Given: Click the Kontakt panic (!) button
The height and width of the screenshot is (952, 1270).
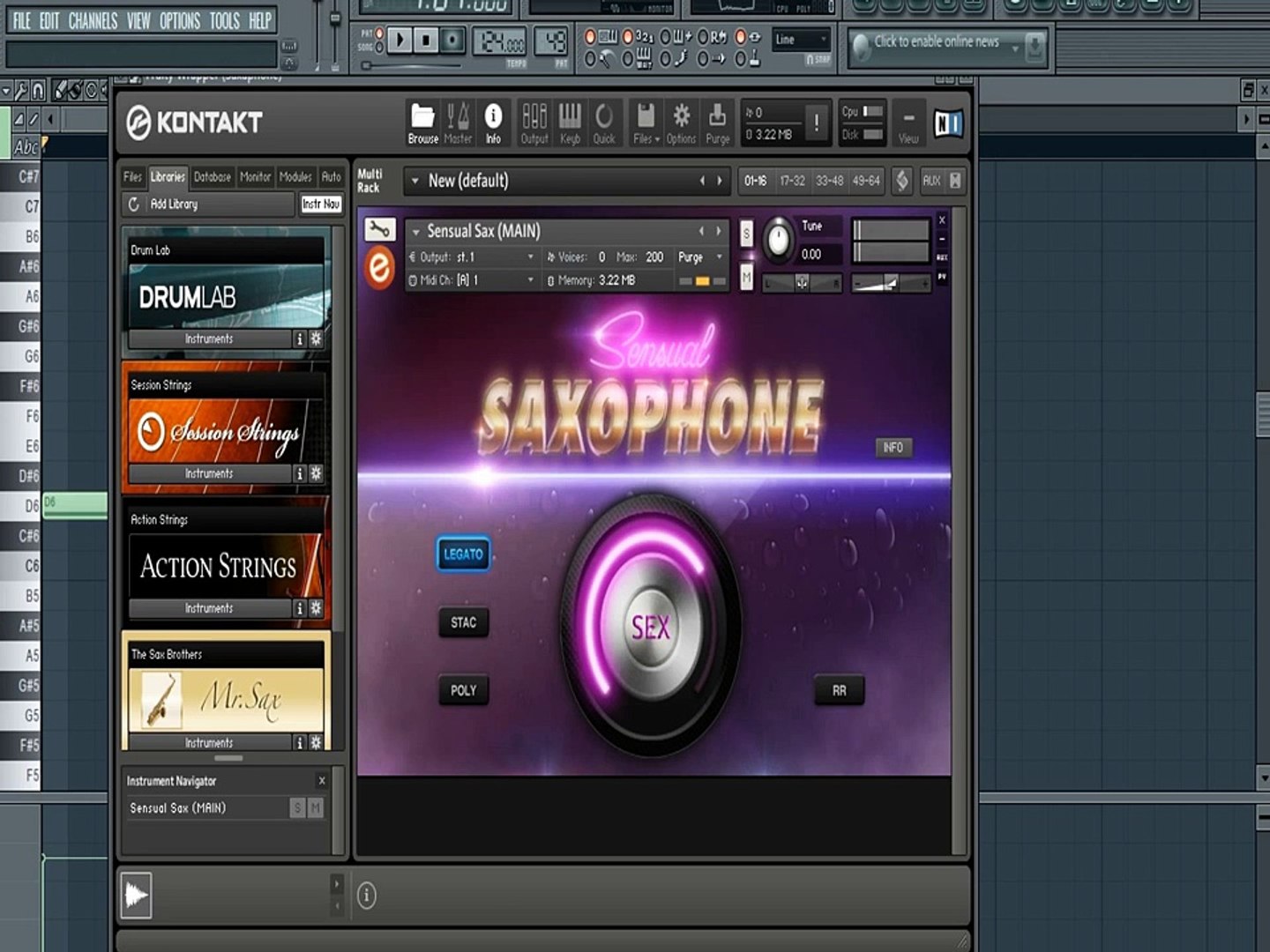Looking at the screenshot, I should 817,123.
